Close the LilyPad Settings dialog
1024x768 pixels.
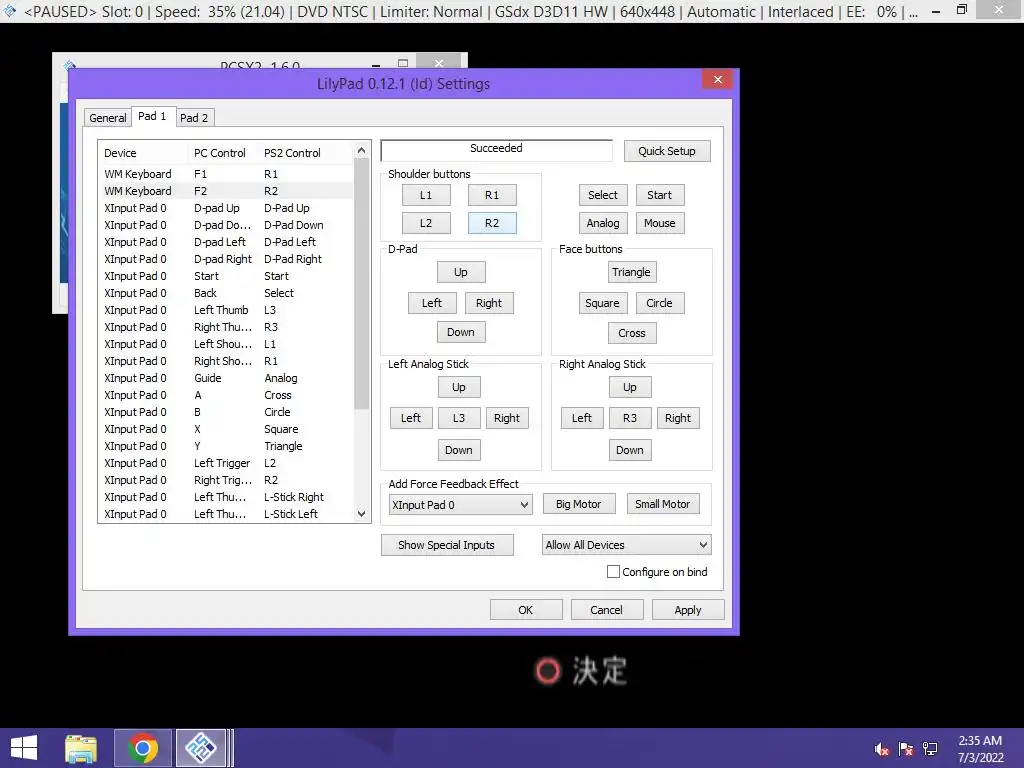[x=718, y=79]
